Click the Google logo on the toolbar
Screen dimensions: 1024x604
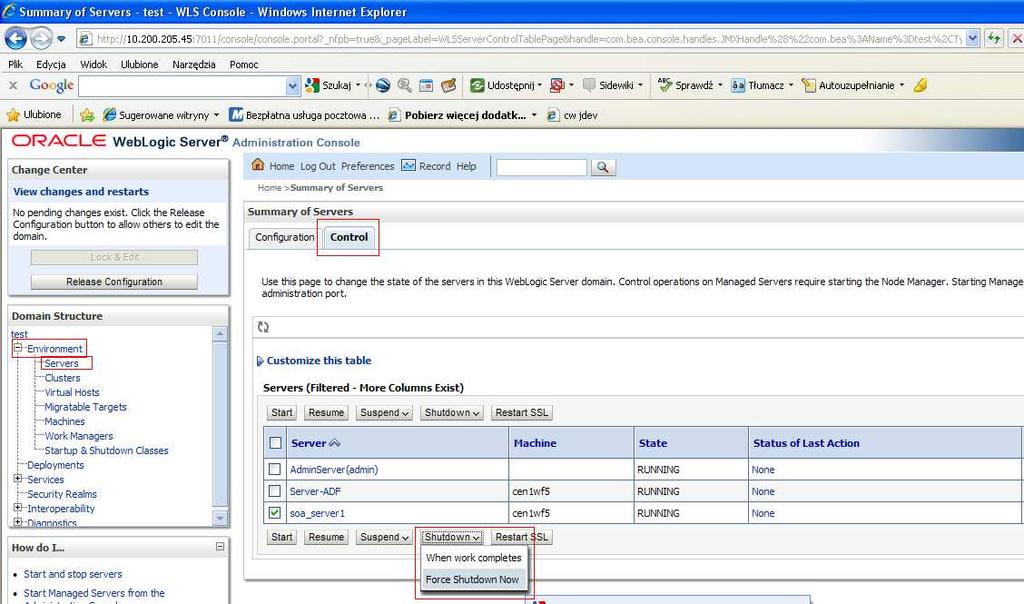(52, 86)
